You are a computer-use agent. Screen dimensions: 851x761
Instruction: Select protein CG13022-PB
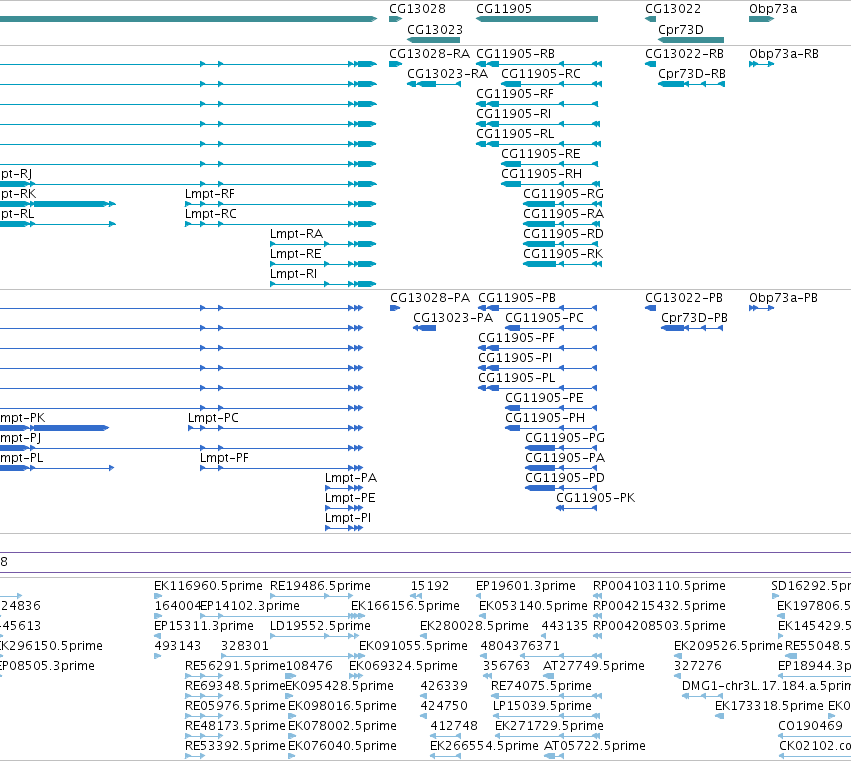coord(684,298)
